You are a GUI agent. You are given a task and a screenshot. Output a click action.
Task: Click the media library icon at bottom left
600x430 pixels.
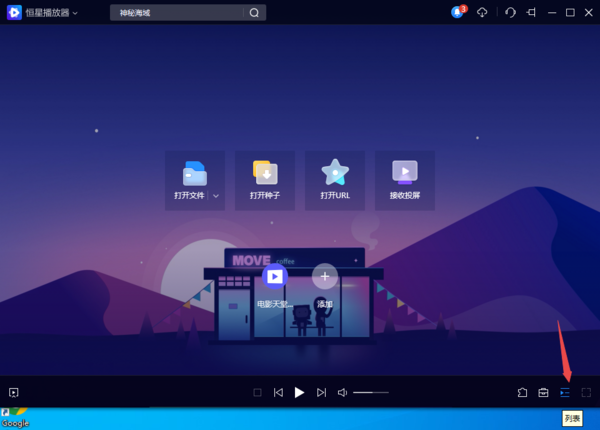(14, 393)
